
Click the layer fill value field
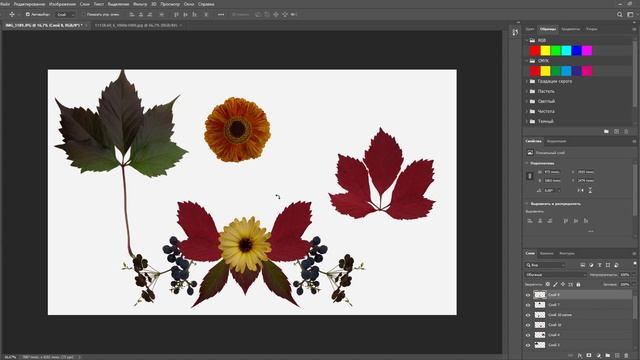(625, 284)
